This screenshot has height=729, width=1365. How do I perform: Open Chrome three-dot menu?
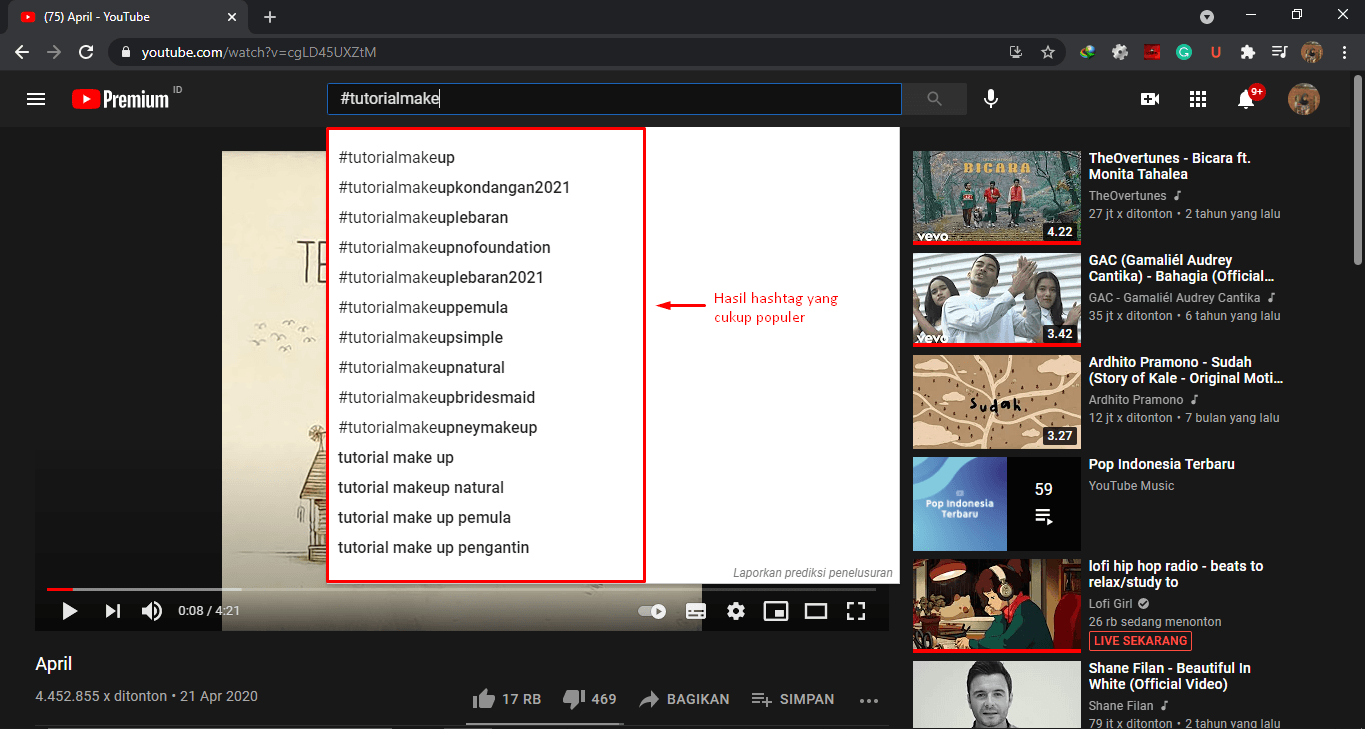click(1344, 52)
